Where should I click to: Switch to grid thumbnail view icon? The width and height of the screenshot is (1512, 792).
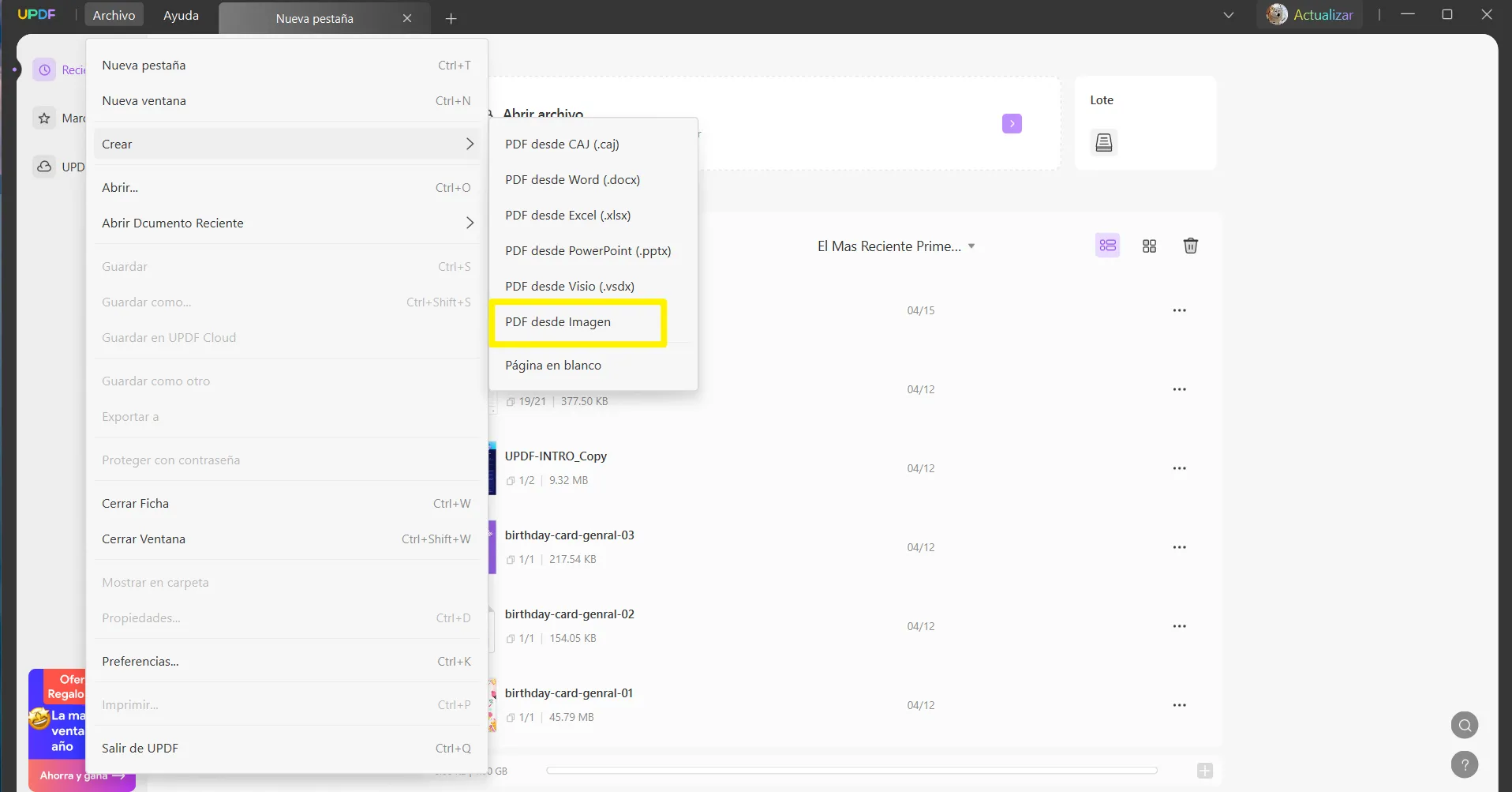coord(1149,246)
